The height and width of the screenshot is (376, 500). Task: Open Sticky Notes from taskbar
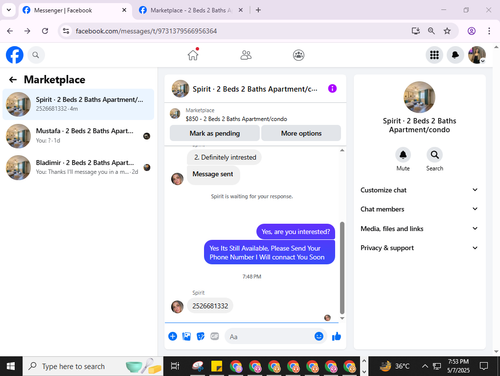pyautogui.click(x=217, y=366)
